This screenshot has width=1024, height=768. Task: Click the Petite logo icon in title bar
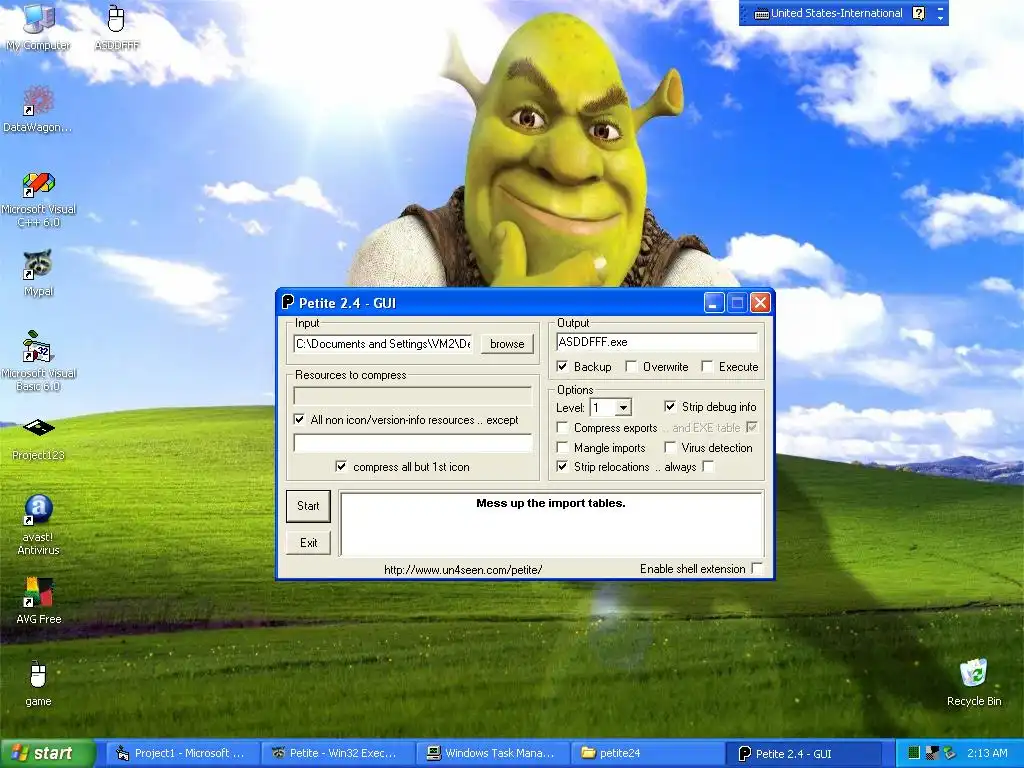(288, 302)
